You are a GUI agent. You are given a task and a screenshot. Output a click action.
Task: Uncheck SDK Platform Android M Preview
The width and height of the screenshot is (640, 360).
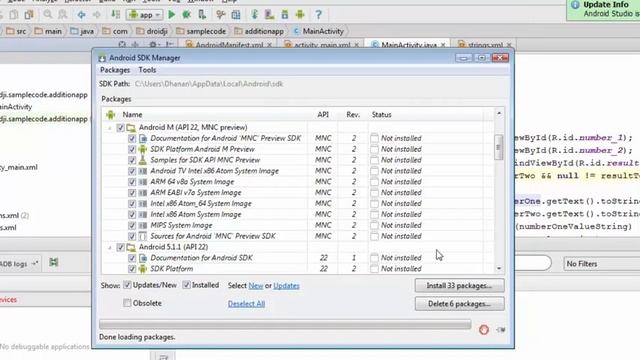click(x=132, y=149)
